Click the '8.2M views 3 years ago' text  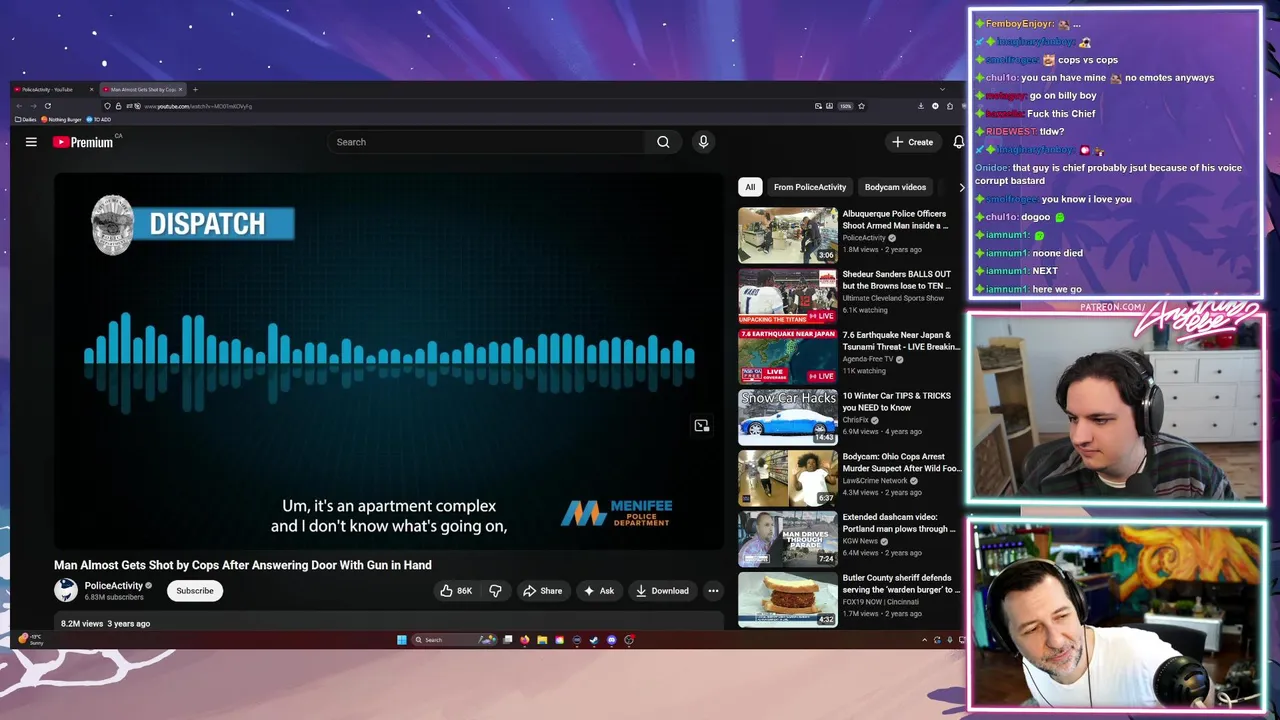pyautogui.click(x=105, y=624)
